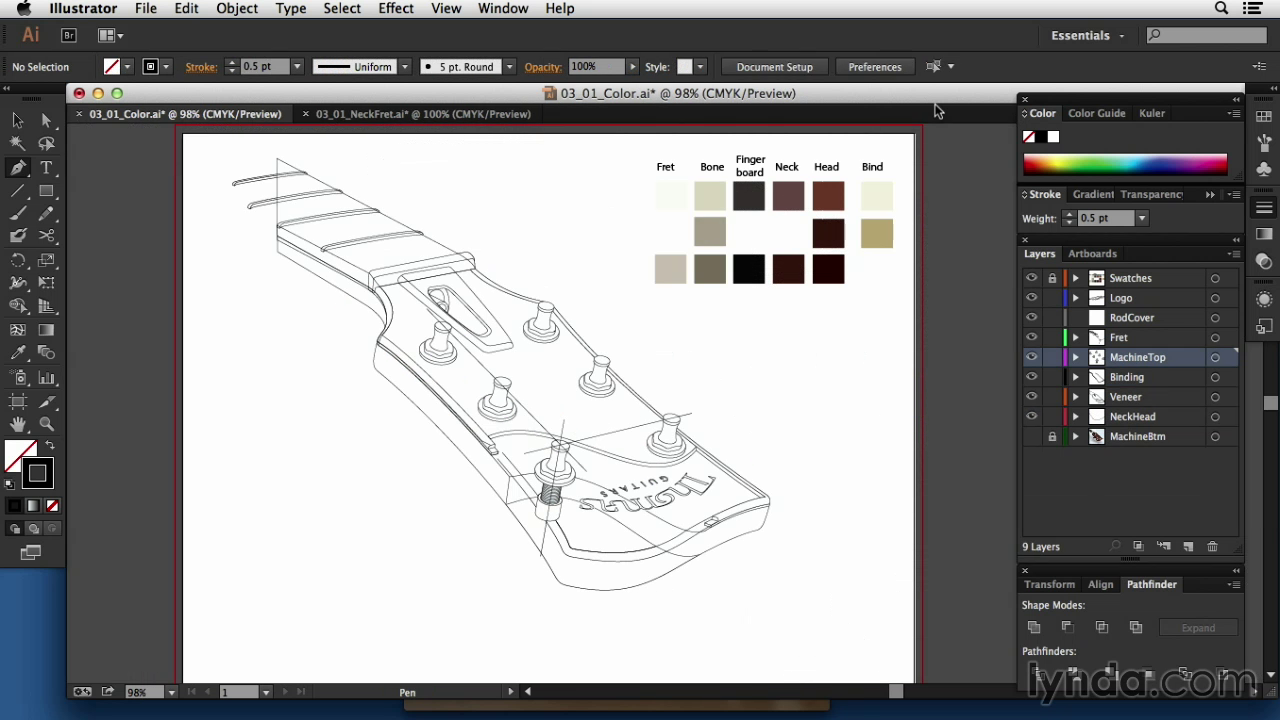Image resolution: width=1280 pixels, height=720 pixels.
Task: Hide the NeckHead layer
Action: tap(1031, 417)
